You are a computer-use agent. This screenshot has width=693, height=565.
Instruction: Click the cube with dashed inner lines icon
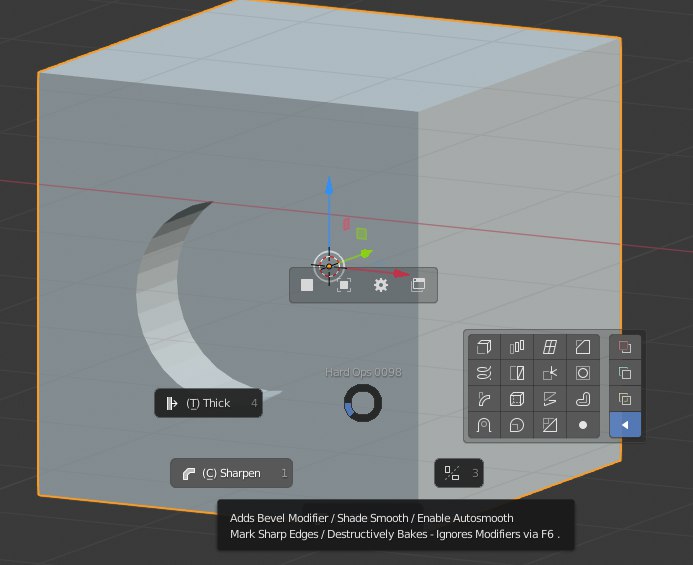pyautogui.click(x=517, y=399)
